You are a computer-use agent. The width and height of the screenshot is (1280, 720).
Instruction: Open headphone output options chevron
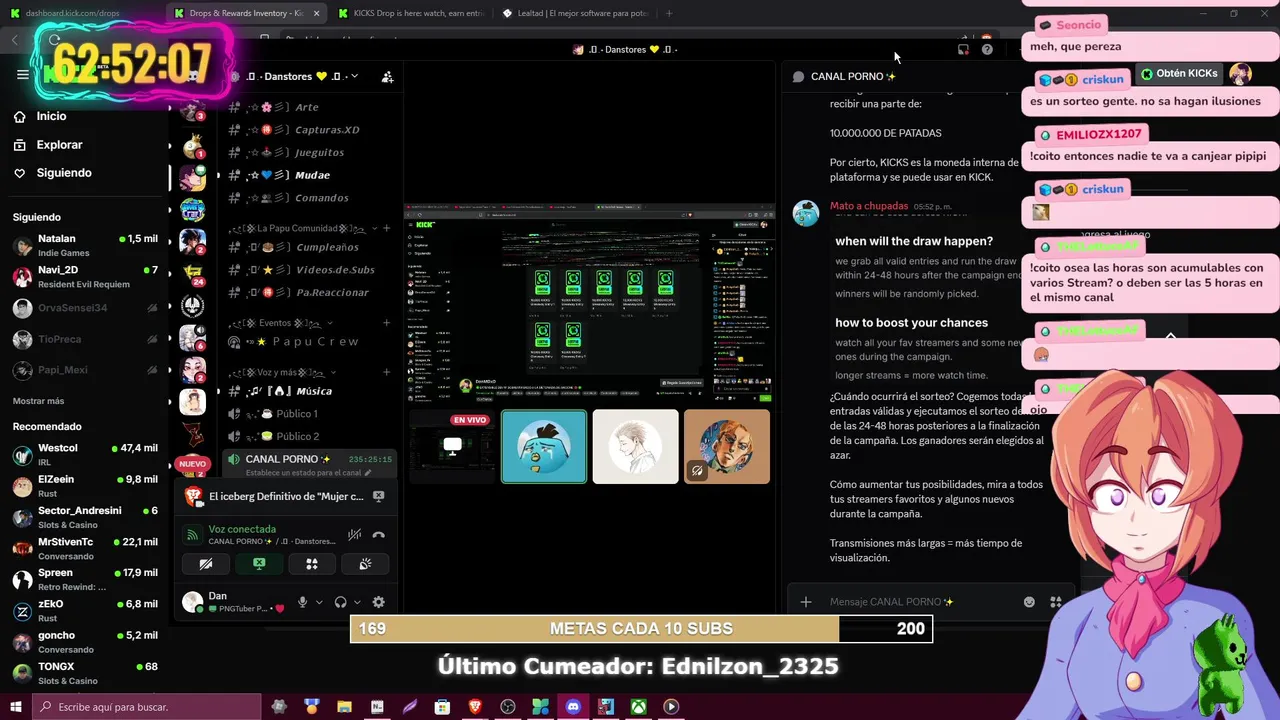coord(357,602)
